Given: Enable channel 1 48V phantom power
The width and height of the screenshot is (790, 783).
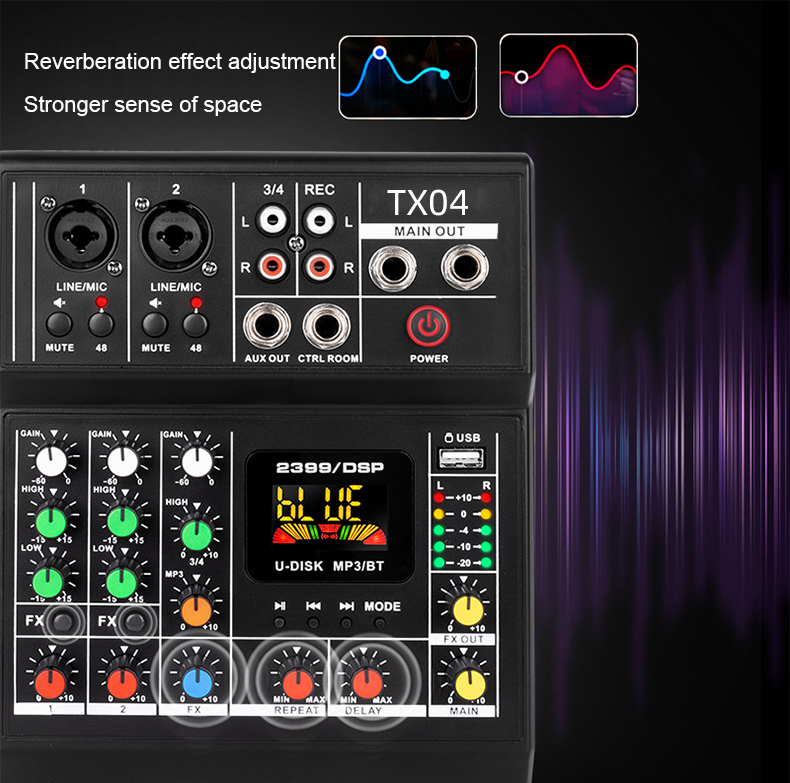Looking at the screenshot, I should [100, 323].
